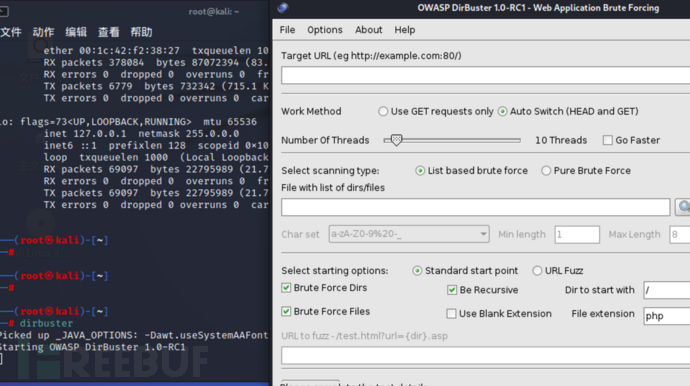Enable Use Blank Extension checkbox
Image resolution: width=690 pixels, height=386 pixels.
(451, 314)
